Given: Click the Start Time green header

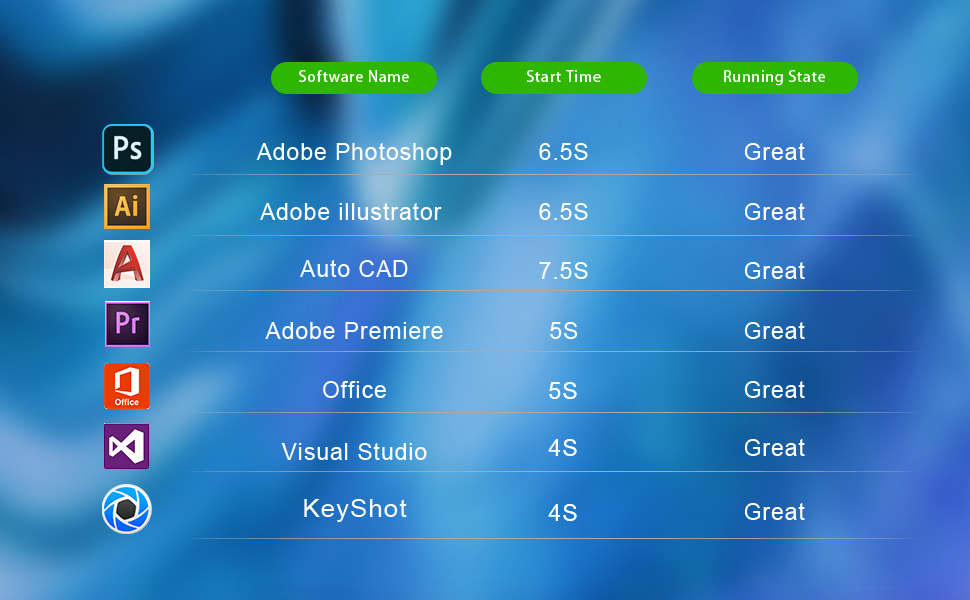Looking at the screenshot, I should tap(564, 77).
